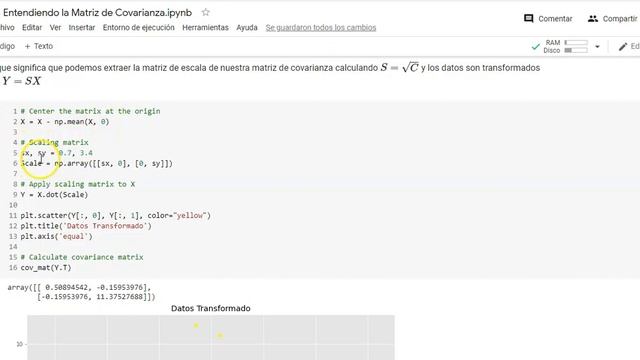Click the Y = SX formula
The image size is (640, 360).
coord(22,81)
